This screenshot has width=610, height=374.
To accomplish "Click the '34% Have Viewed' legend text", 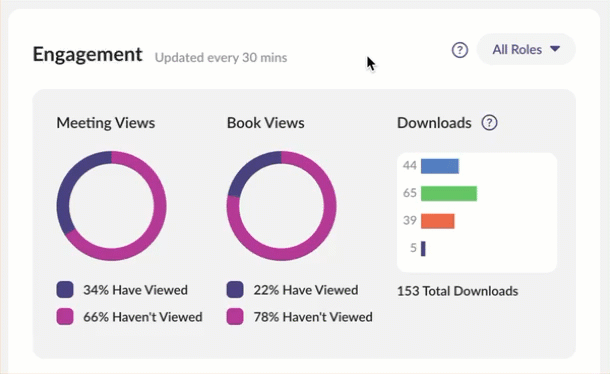I will (135, 290).
